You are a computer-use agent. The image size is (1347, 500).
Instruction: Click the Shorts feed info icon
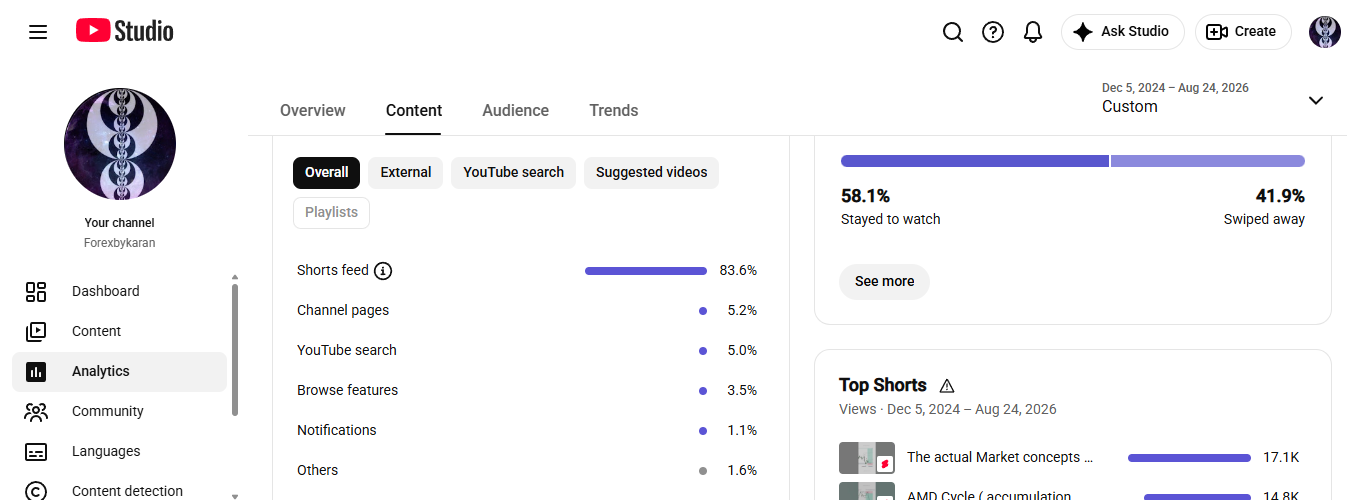pyautogui.click(x=384, y=270)
